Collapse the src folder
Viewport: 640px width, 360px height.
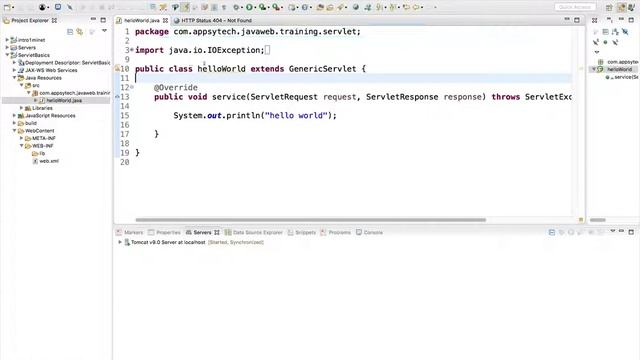22,85
